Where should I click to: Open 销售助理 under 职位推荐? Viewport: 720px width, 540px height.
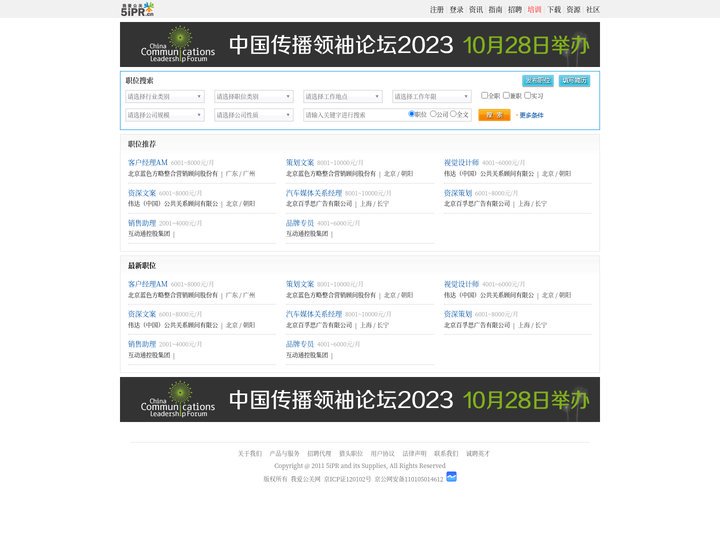[142, 223]
